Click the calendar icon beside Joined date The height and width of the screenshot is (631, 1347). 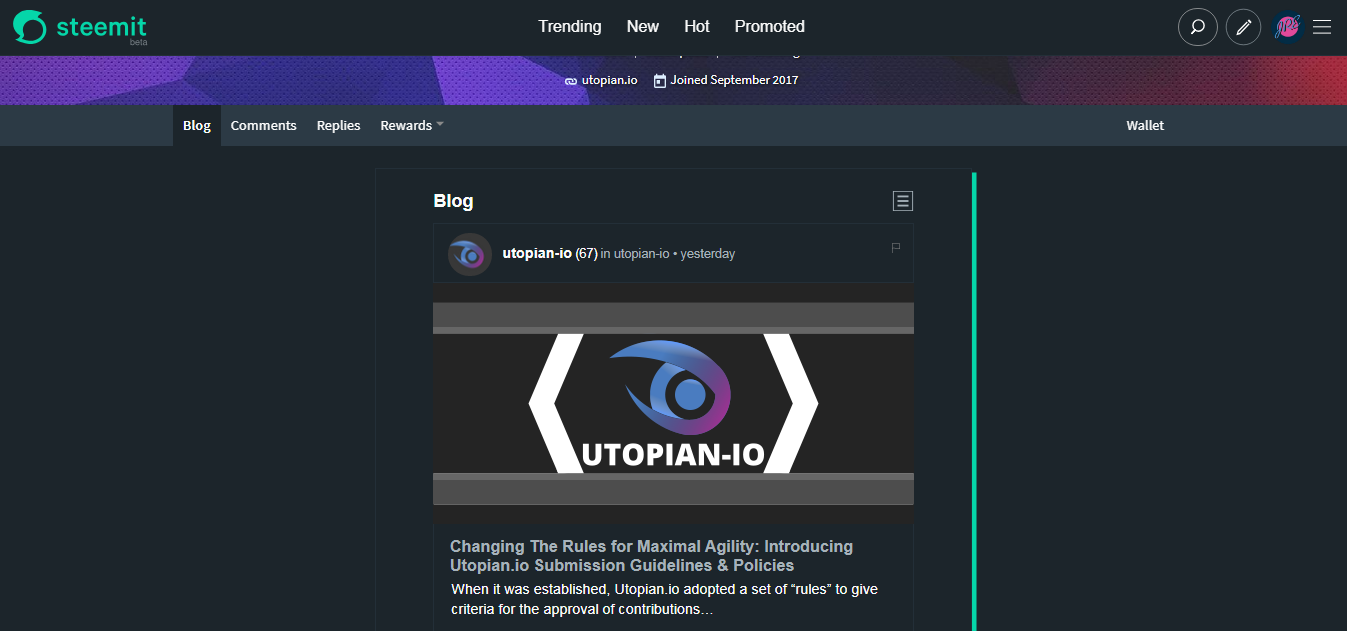tap(659, 80)
